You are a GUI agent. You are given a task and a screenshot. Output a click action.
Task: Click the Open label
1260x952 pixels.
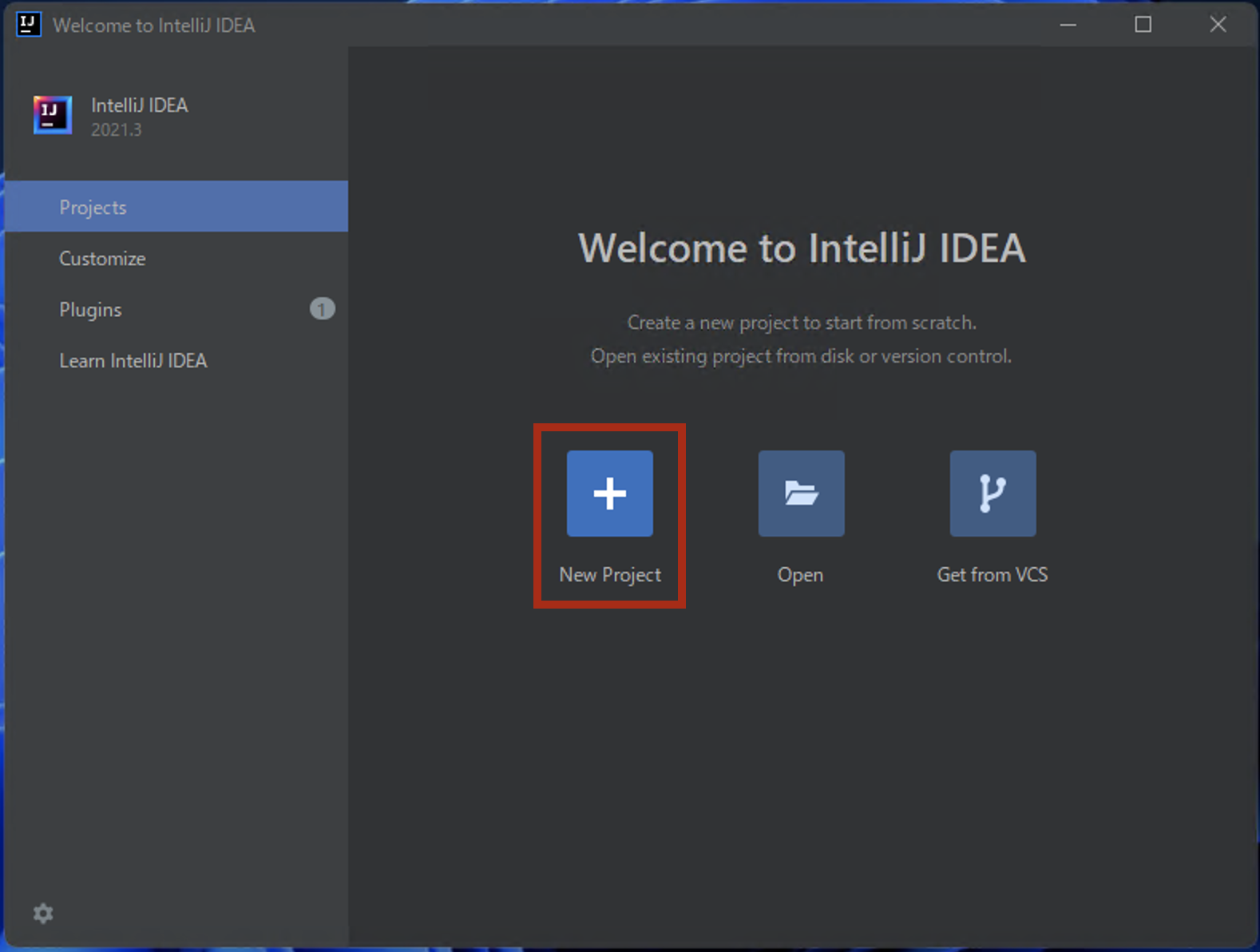tap(800, 575)
